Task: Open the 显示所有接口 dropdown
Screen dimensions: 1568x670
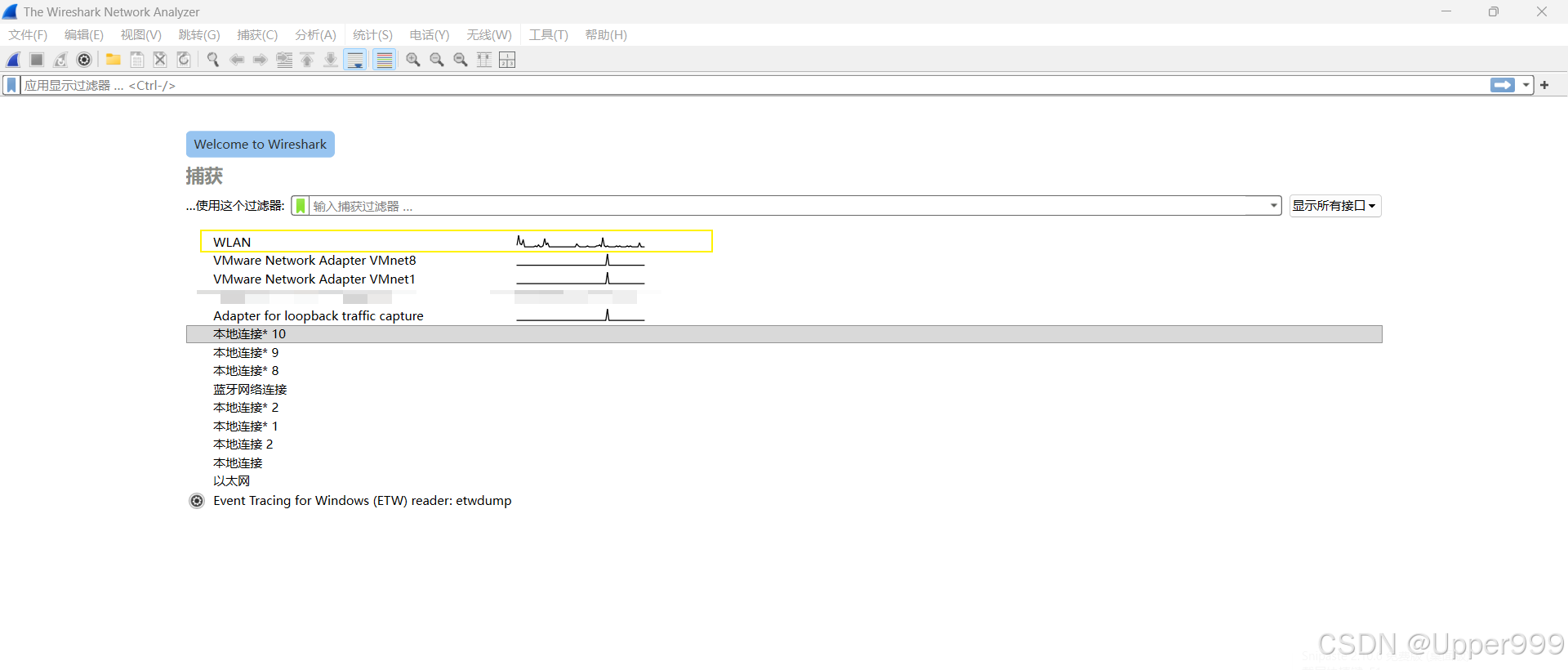Action: (1335, 206)
